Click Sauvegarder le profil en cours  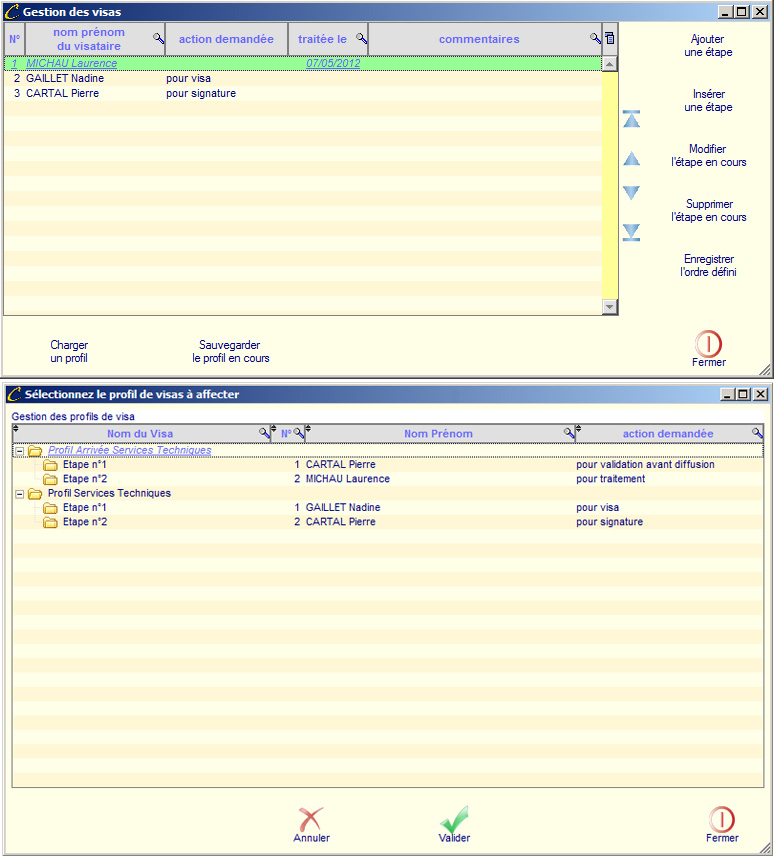230,351
